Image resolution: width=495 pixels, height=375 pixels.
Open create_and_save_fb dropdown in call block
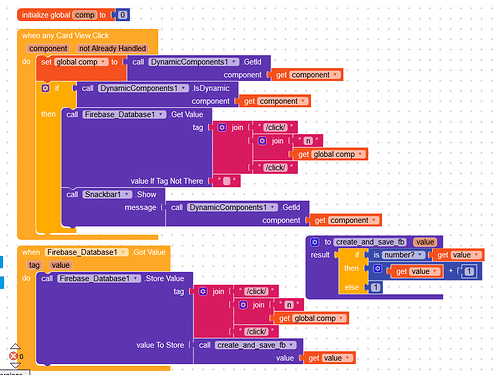pos(292,345)
